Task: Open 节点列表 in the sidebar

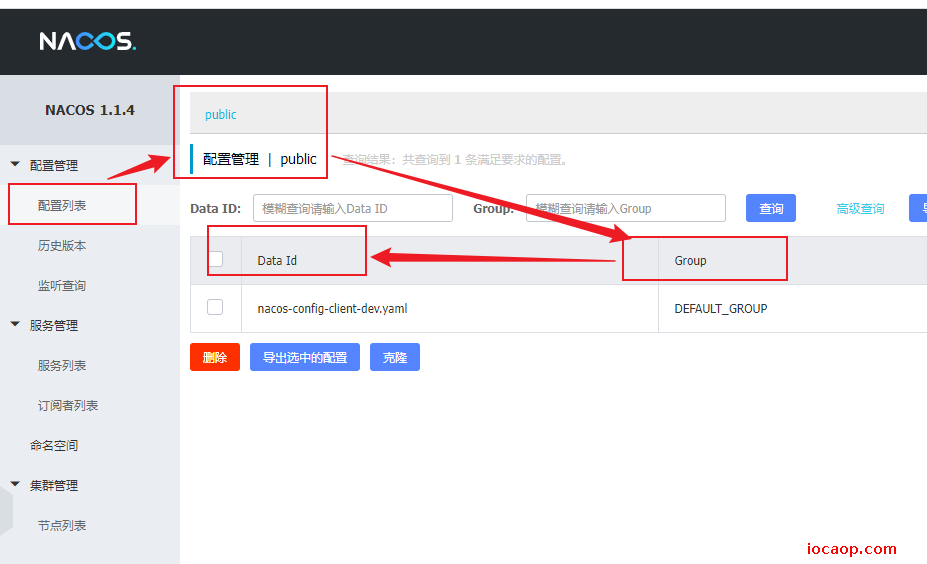Action: pyautogui.click(x=62, y=526)
